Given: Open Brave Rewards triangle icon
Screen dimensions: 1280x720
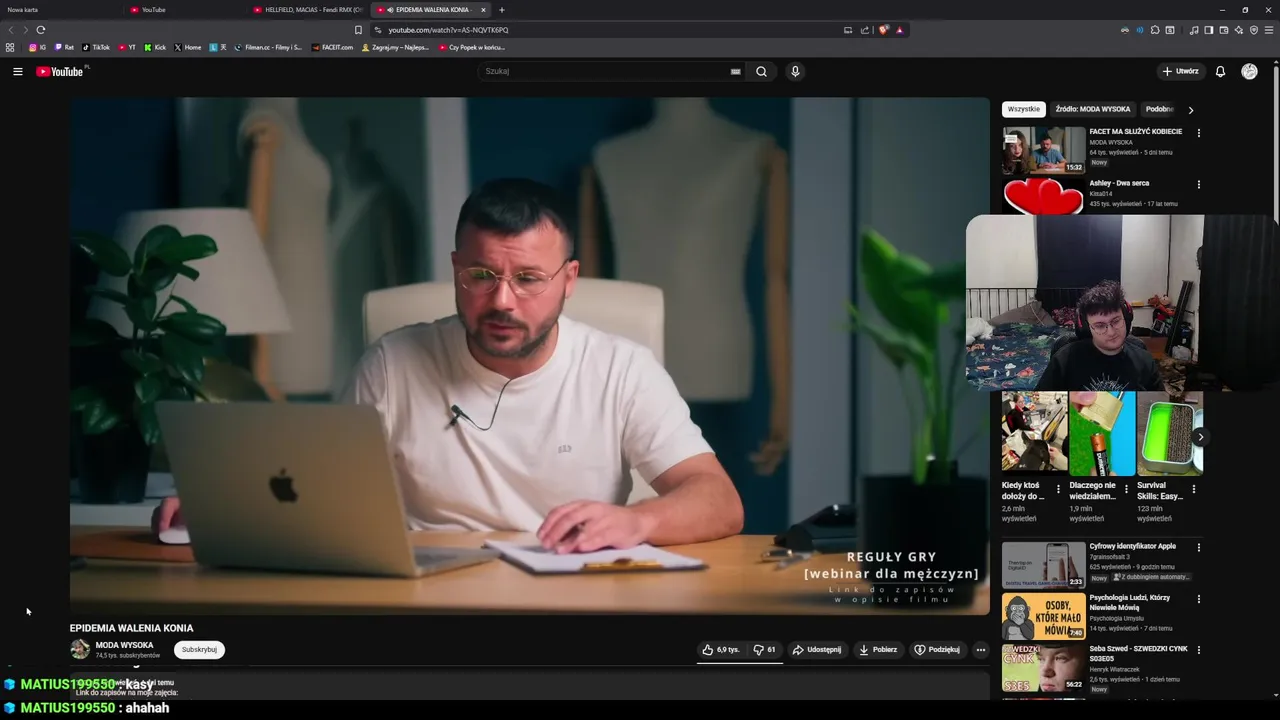Looking at the screenshot, I should click(x=900, y=30).
